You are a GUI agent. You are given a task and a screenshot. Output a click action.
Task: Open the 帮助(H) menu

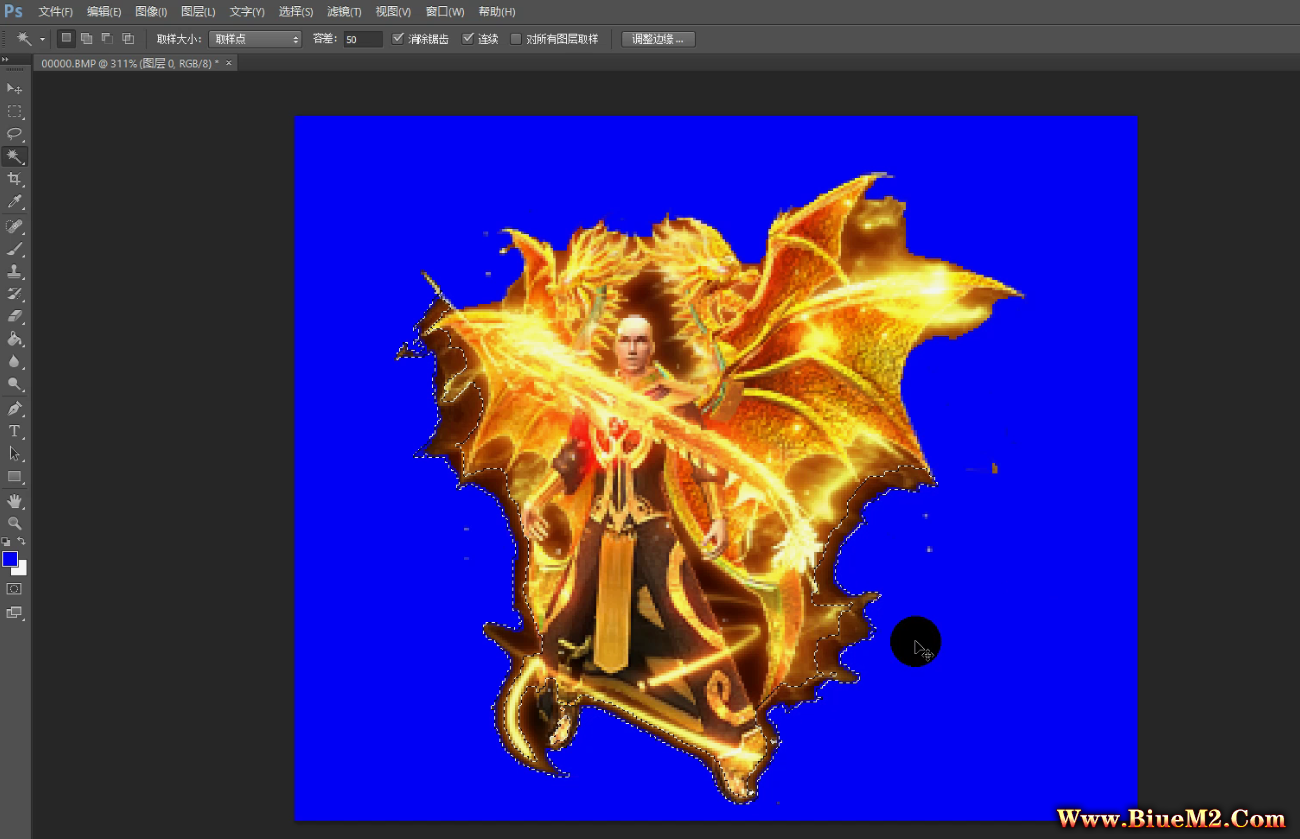click(497, 12)
